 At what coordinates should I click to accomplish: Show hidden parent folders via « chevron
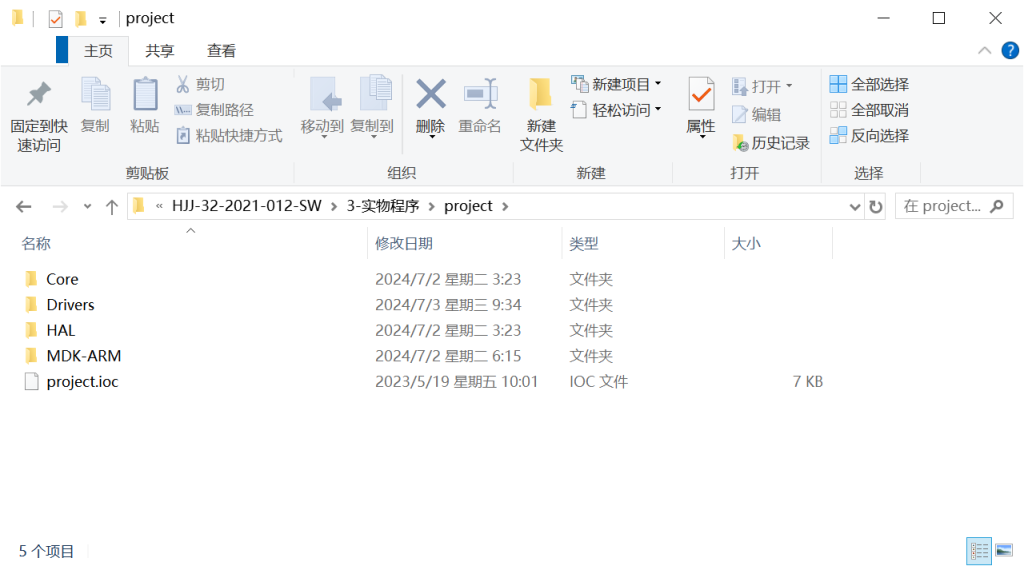(159, 206)
